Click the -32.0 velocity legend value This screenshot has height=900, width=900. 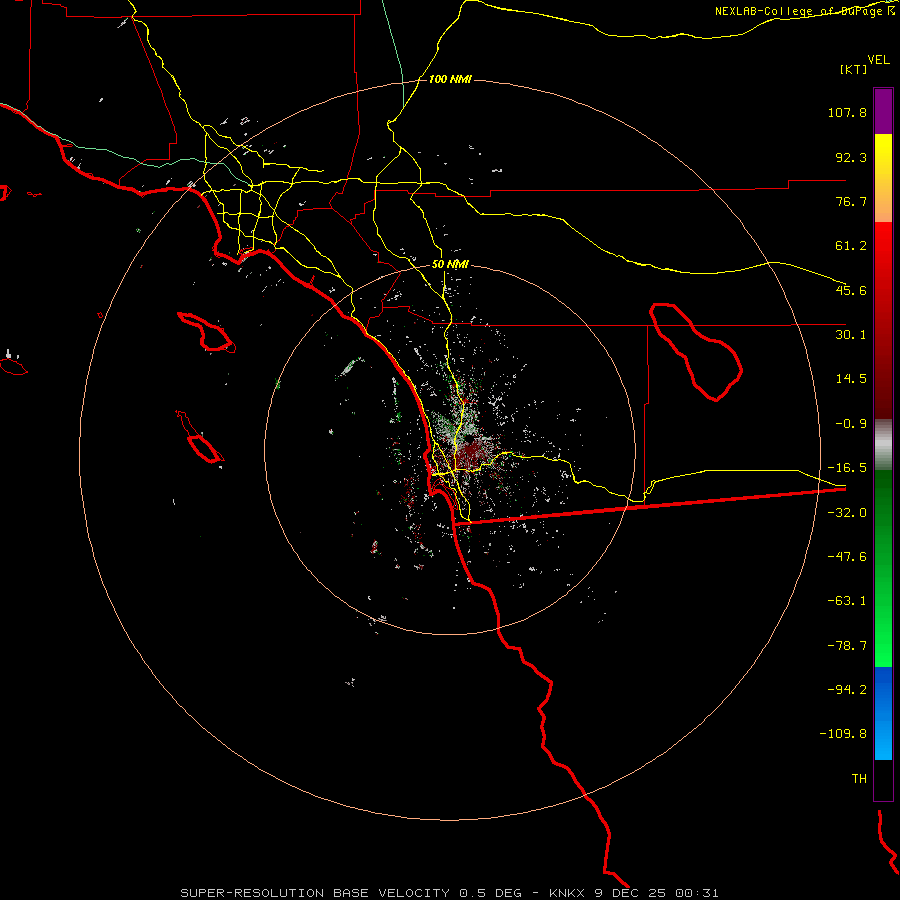coord(847,513)
